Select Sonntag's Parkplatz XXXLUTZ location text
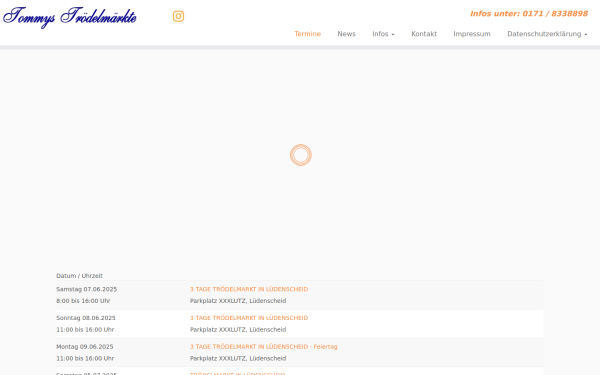 pyautogui.click(x=238, y=329)
